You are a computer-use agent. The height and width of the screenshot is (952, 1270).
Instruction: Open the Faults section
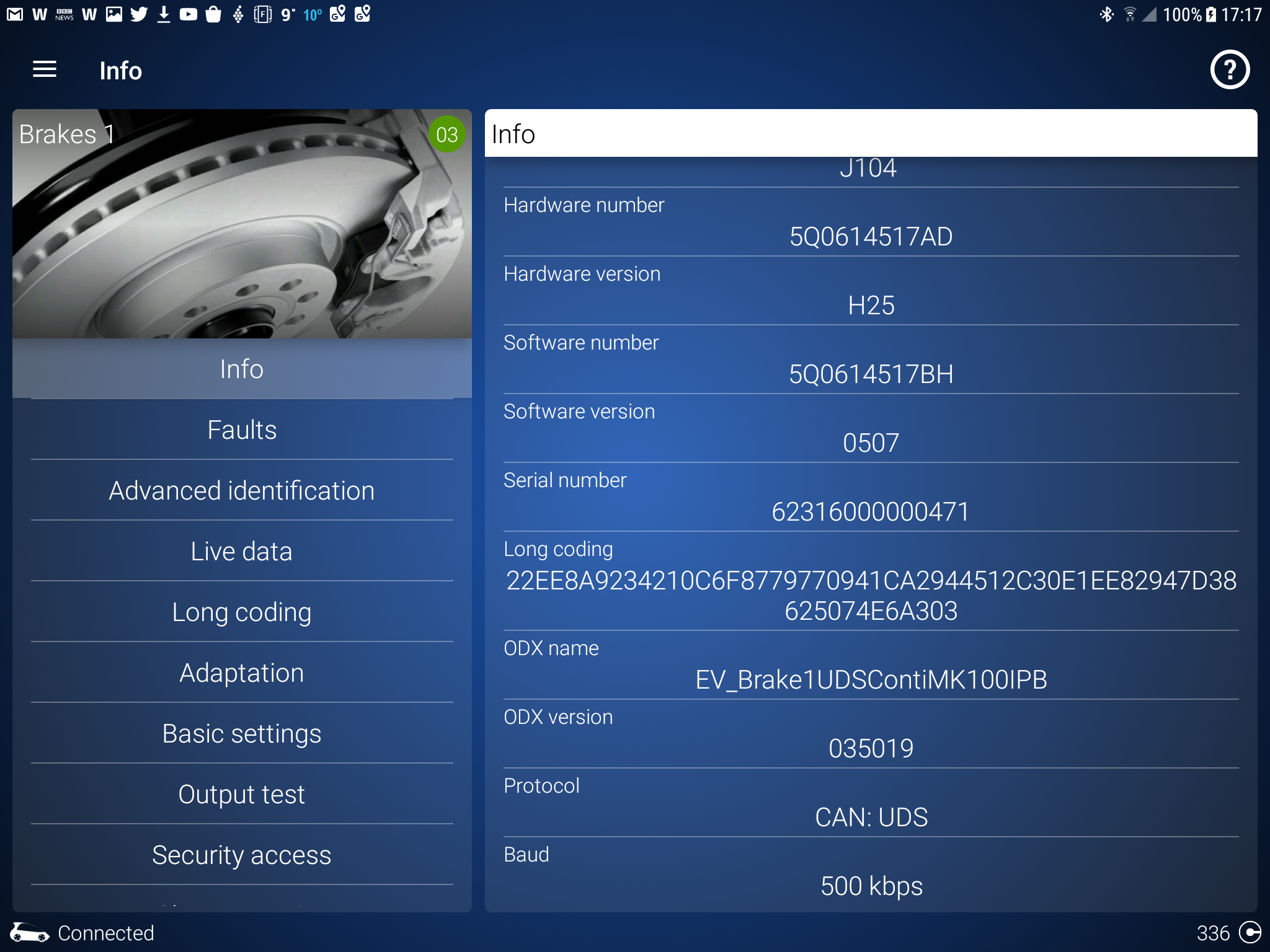242,430
